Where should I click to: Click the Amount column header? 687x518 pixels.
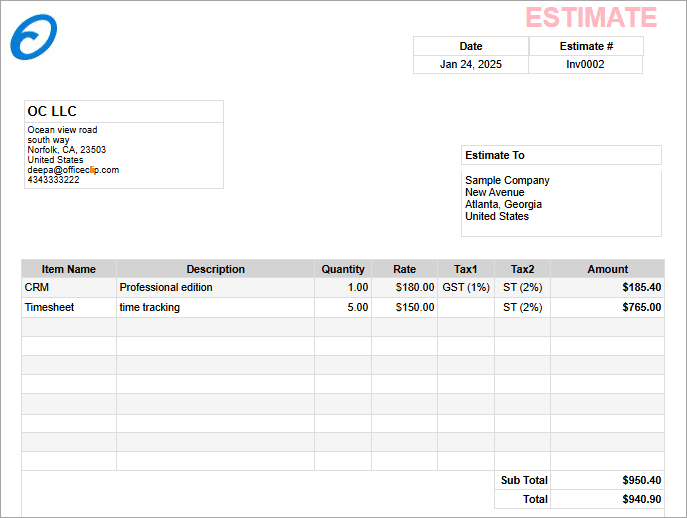(607, 269)
